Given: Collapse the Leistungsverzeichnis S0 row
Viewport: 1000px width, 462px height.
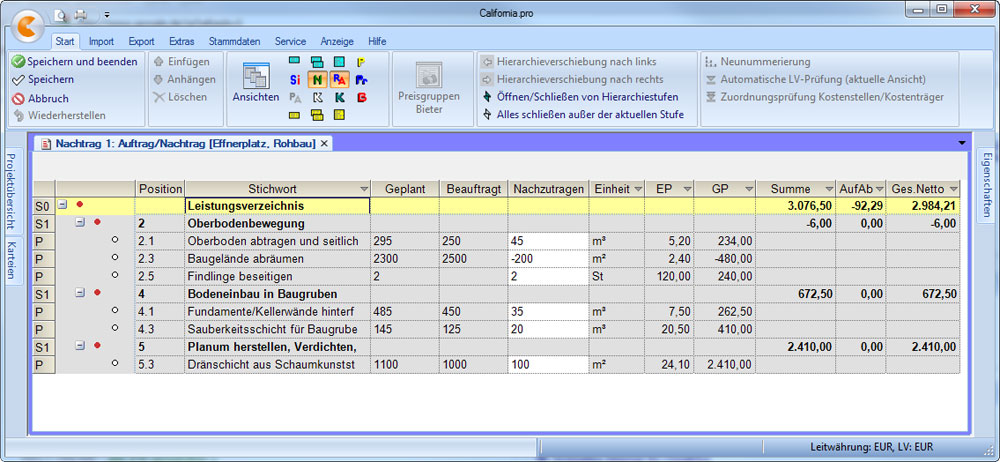Looking at the screenshot, I should tap(63, 205).
